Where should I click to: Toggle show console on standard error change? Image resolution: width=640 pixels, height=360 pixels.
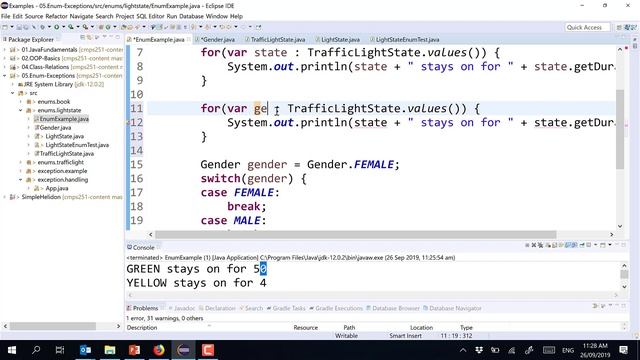point(574,245)
